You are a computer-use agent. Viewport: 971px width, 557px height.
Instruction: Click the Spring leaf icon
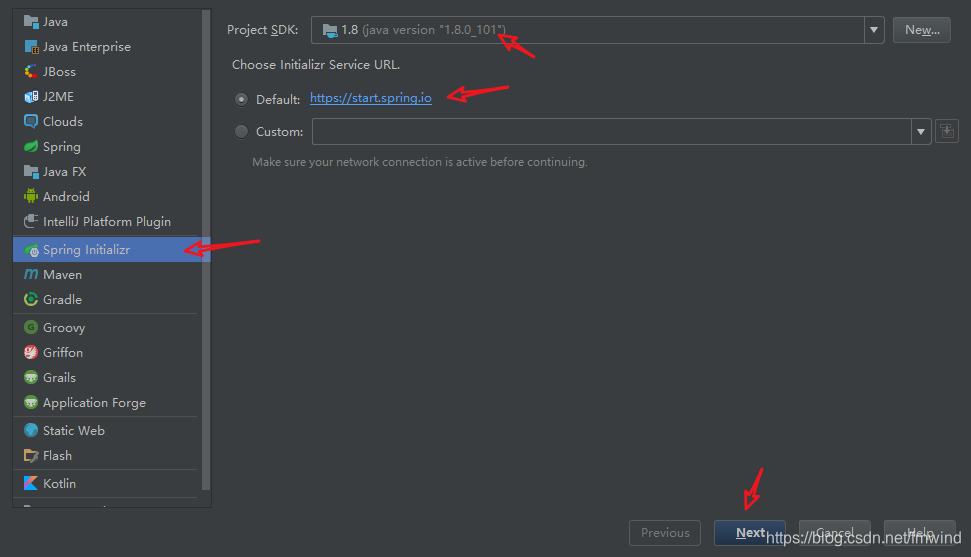coord(31,147)
